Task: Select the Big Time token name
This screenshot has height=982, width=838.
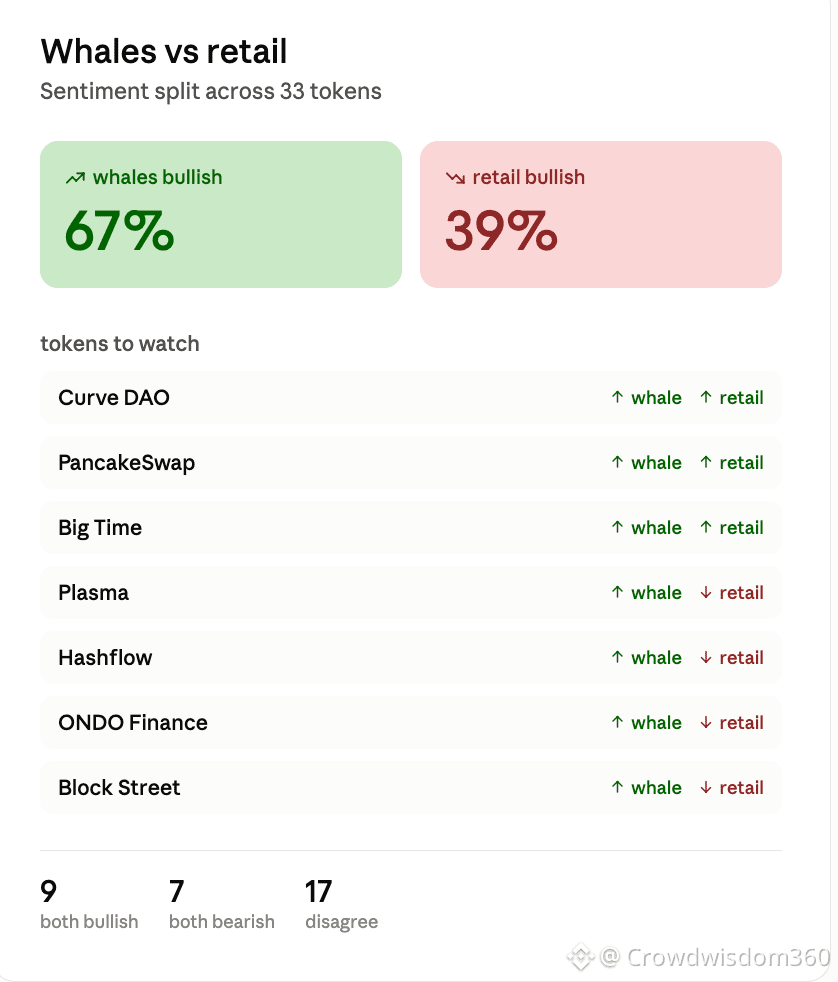Action: point(100,528)
